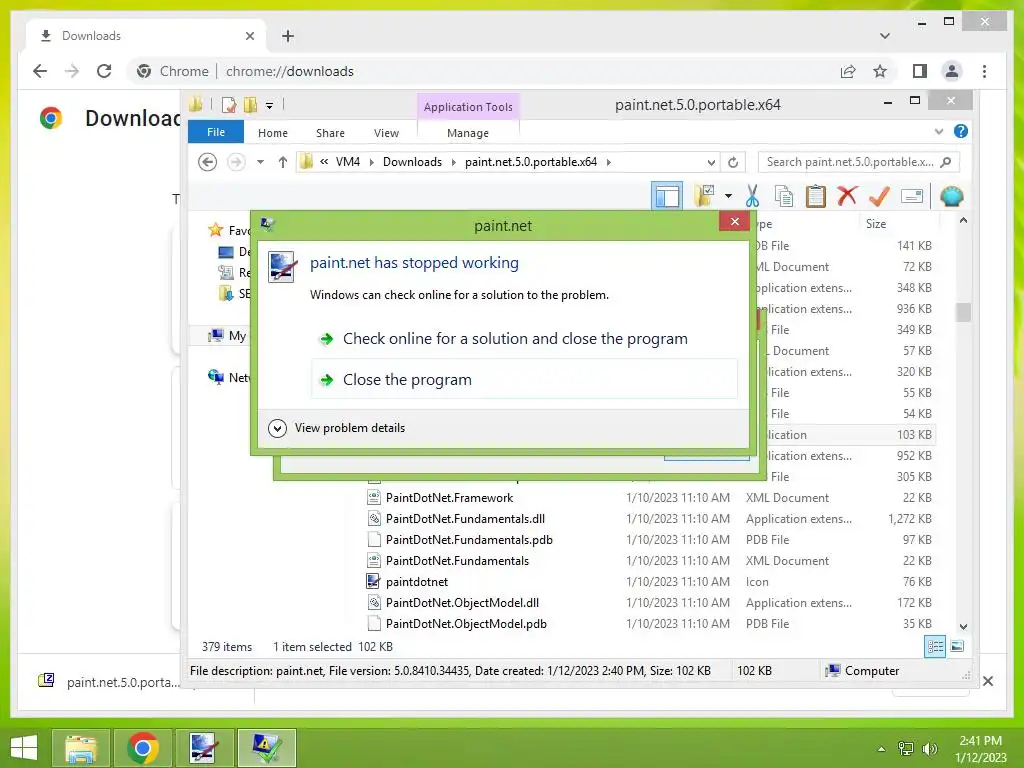The width and height of the screenshot is (1024, 768).
Task: Switch to the Share ribbon tab
Action: [x=330, y=133]
